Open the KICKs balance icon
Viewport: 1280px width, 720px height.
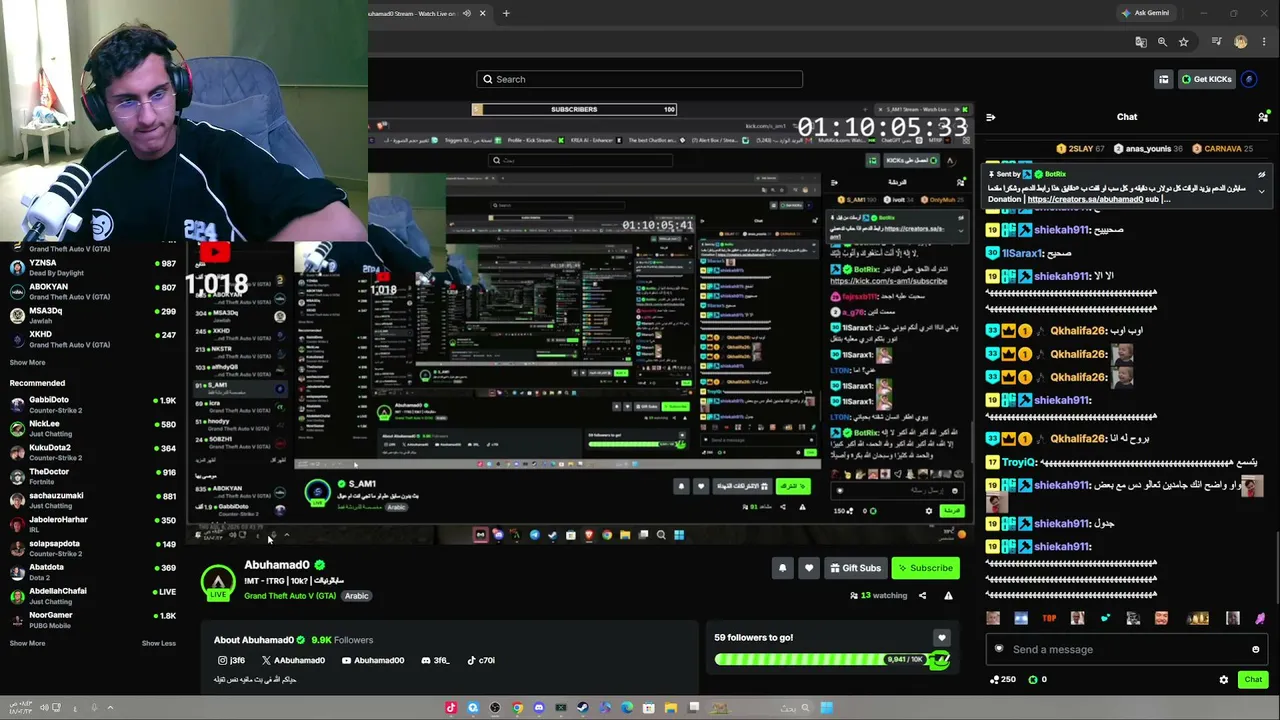click(1034, 680)
